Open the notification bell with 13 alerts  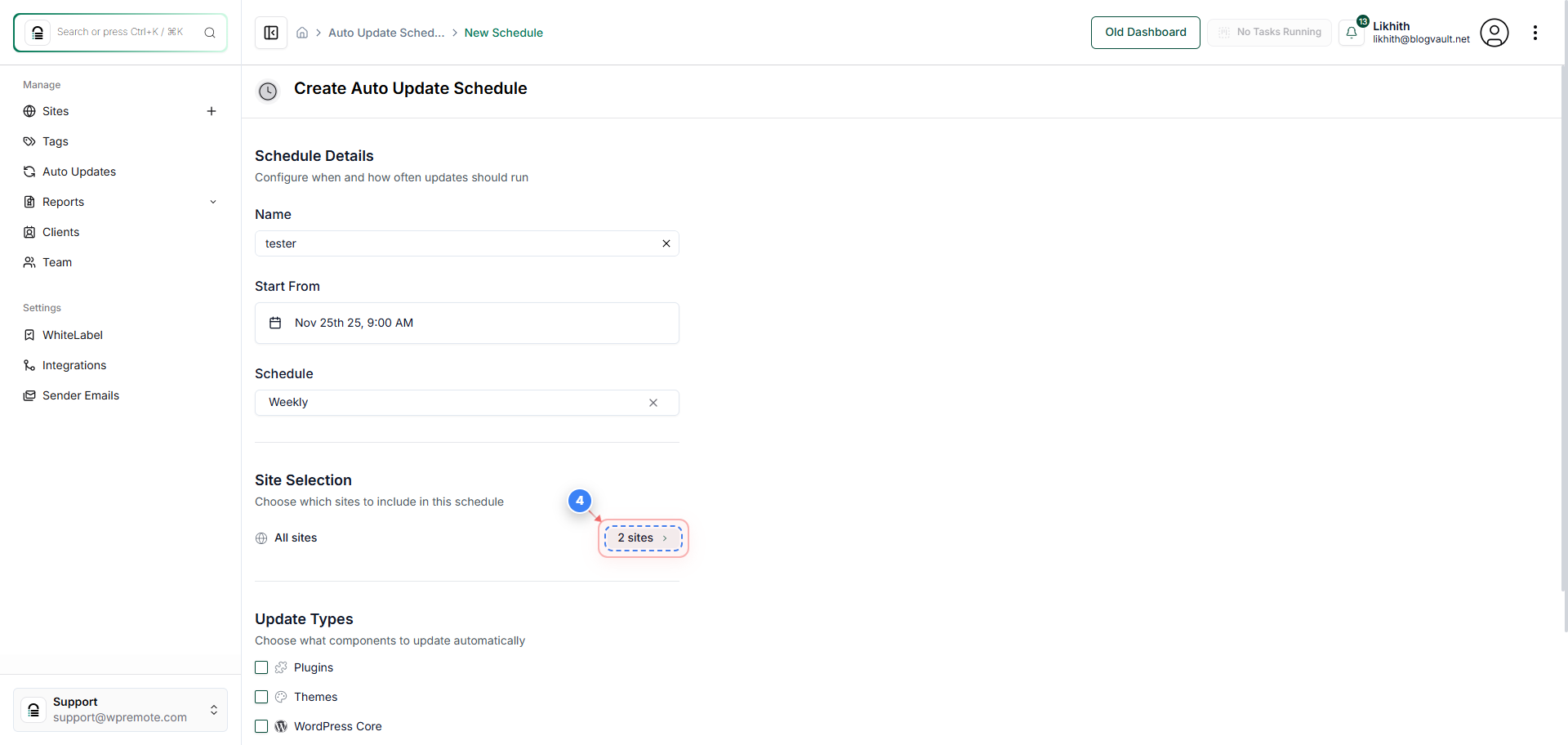(1352, 33)
